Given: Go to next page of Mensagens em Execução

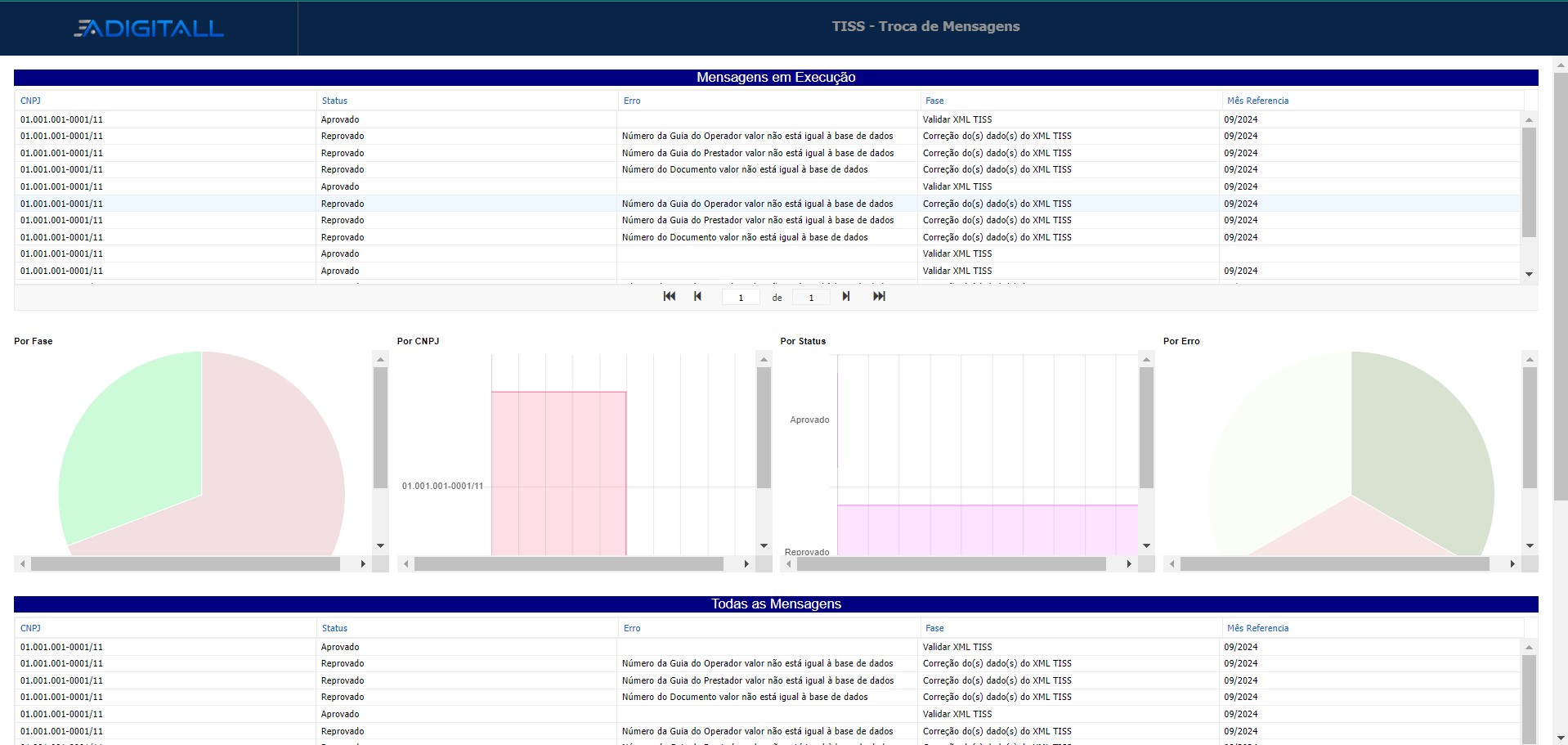Looking at the screenshot, I should coord(846,296).
